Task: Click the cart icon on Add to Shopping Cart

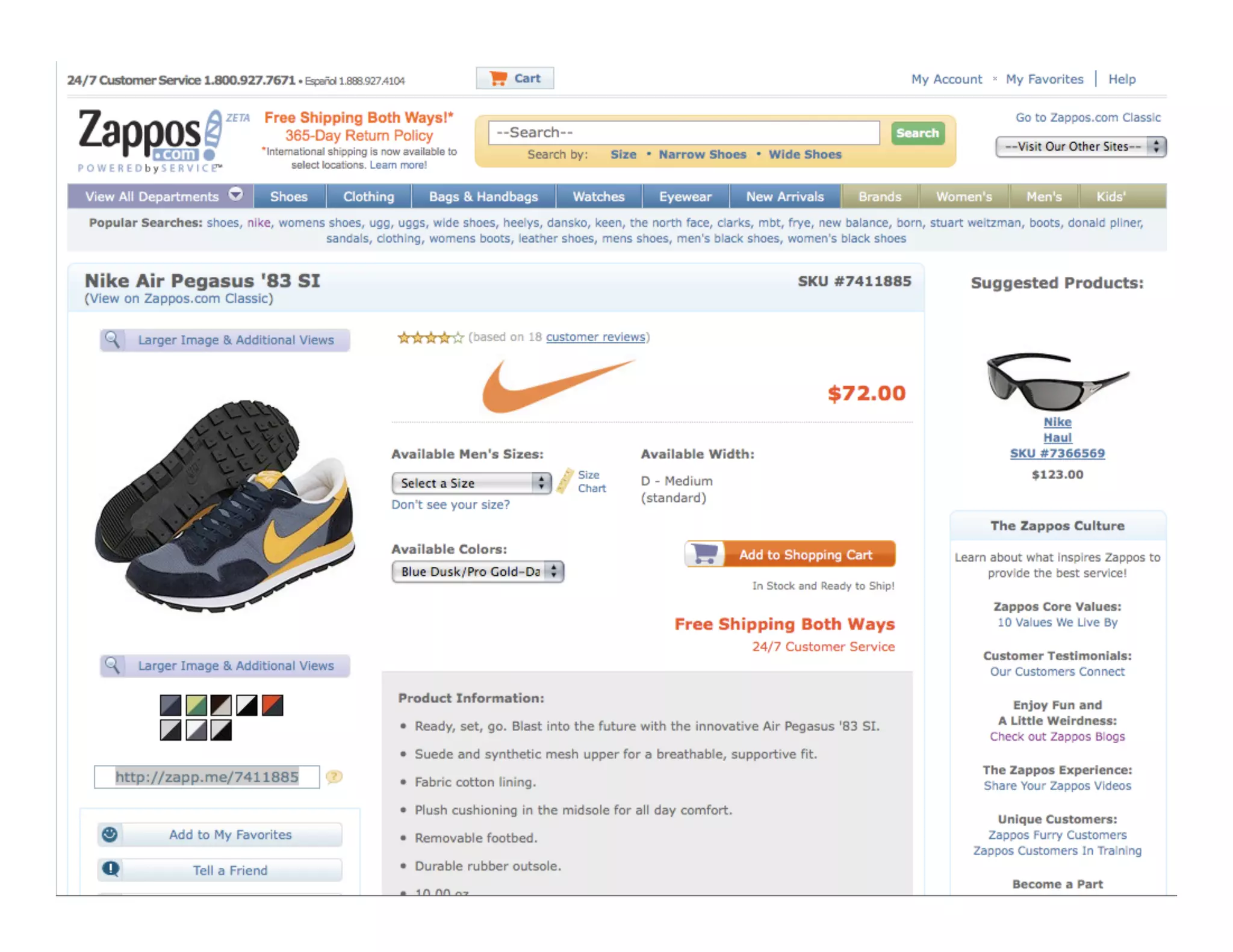Action: tap(704, 554)
